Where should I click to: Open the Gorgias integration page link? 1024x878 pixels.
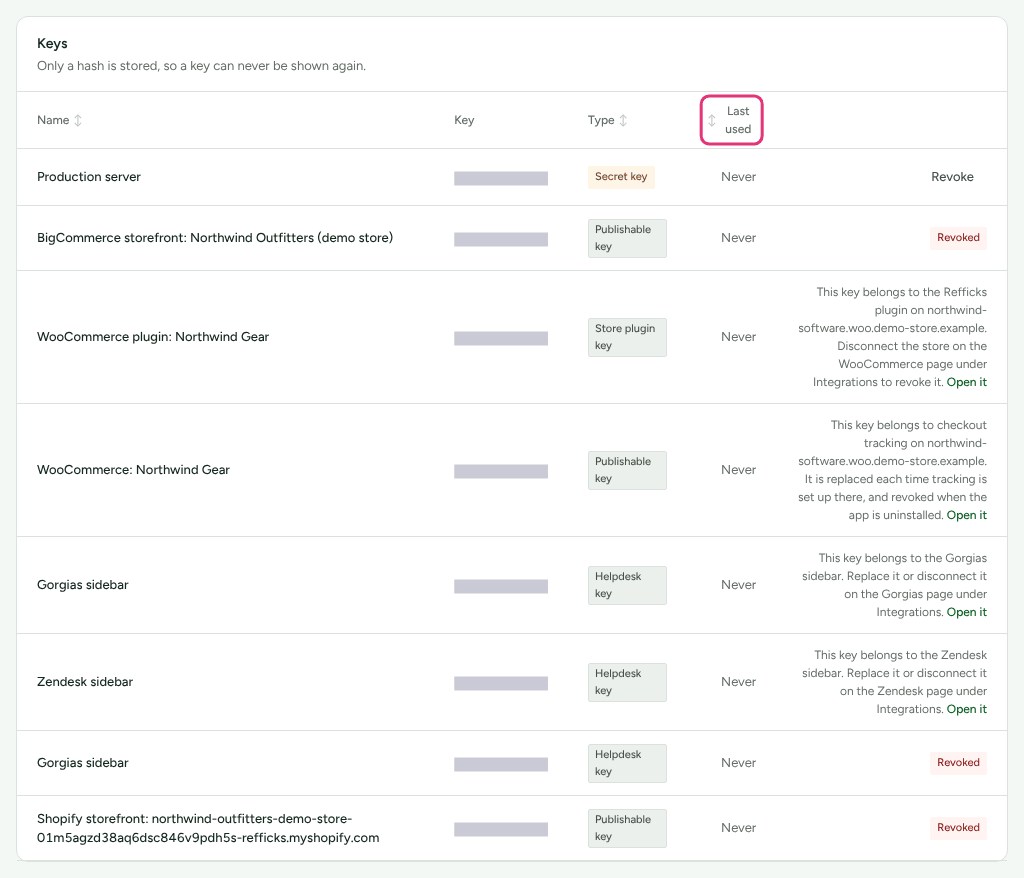point(967,612)
